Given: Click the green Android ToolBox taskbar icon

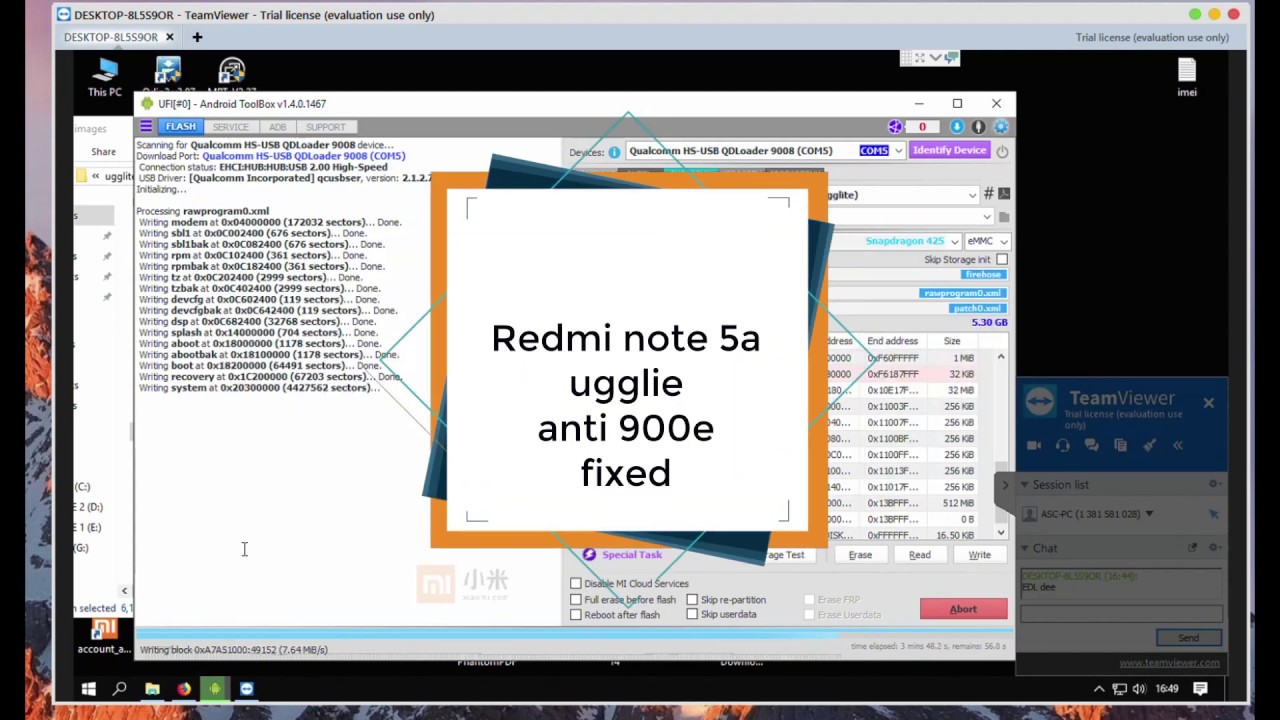Looking at the screenshot, I should point(215,689).
